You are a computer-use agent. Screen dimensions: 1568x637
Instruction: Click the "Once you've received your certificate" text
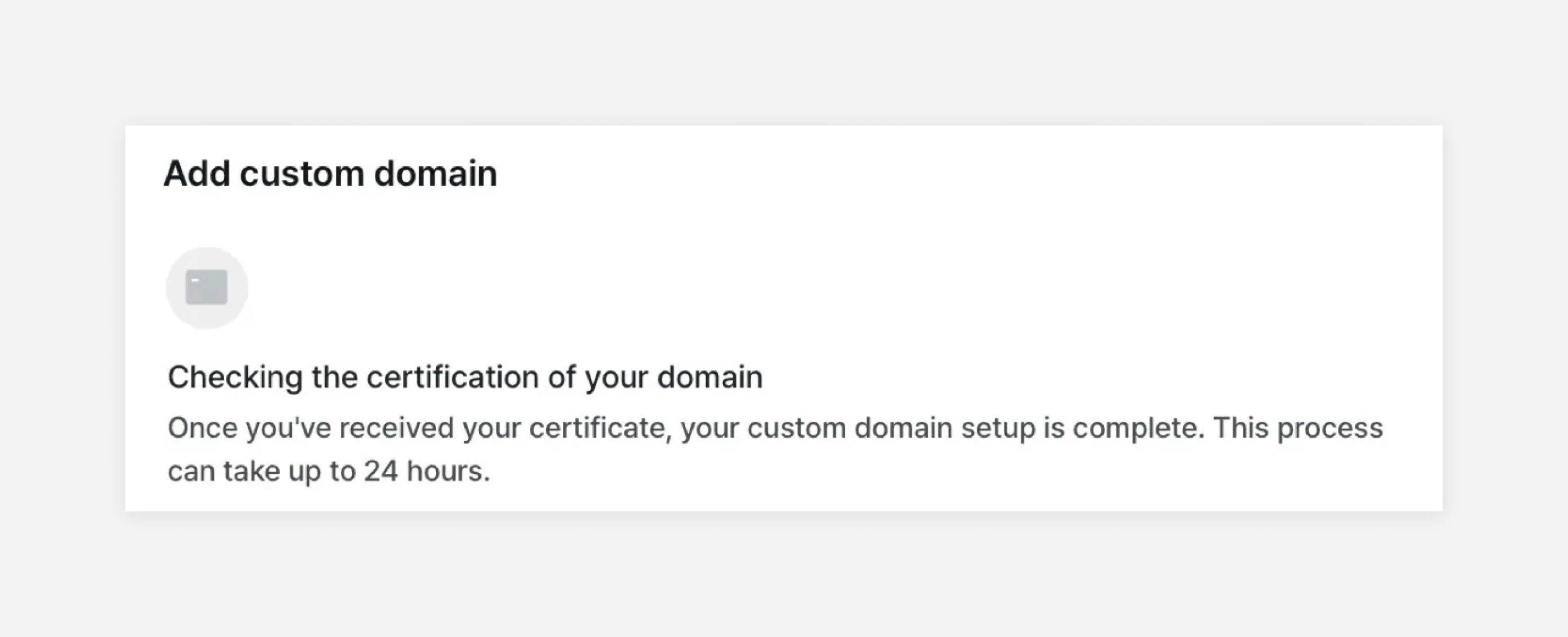pyautogui.click(x=419, y=428)
